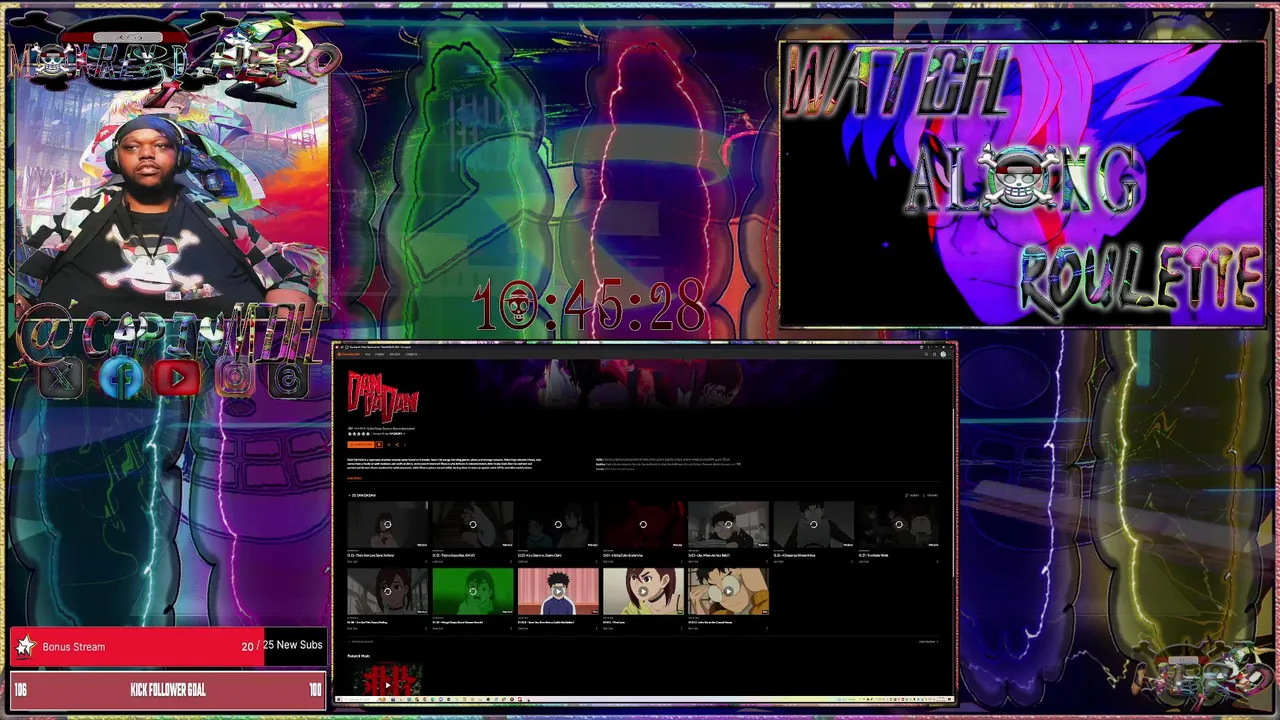Click the Bonus Stream subs progress bar

click(167, 647)
